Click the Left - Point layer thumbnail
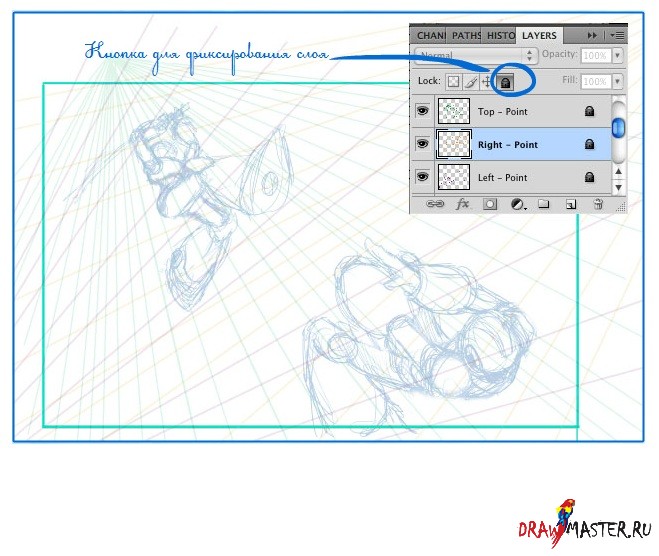Image resolution: width=659 pixels, height=556 pixels. coord(454,177)
